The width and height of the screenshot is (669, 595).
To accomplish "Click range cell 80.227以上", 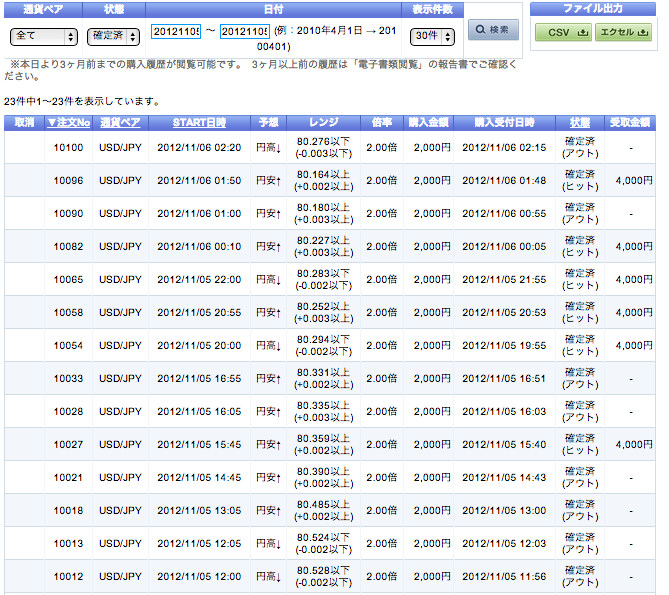I will 323,247.
